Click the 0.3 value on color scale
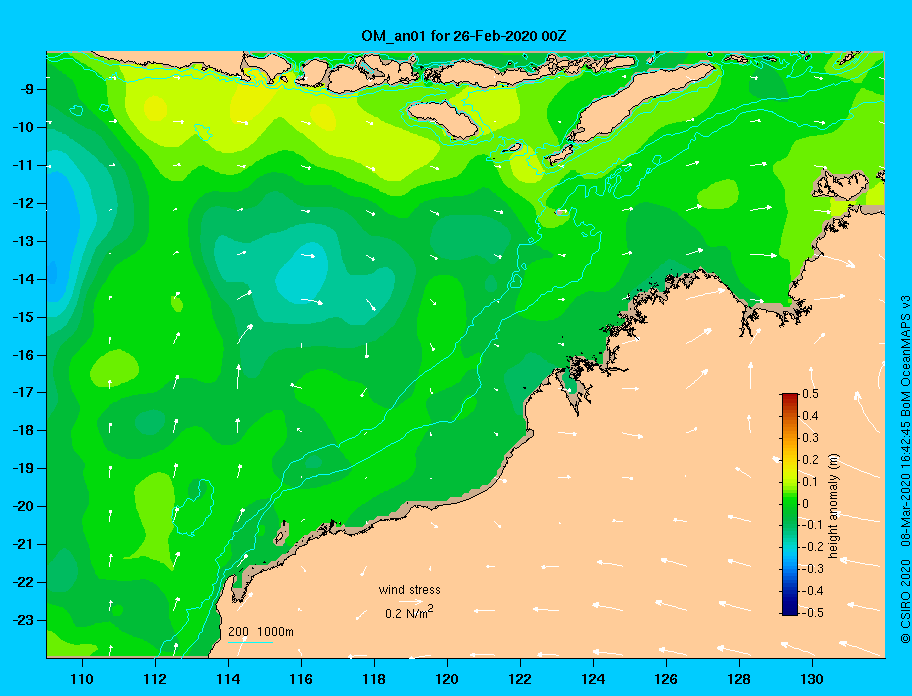 click(810, 437)
